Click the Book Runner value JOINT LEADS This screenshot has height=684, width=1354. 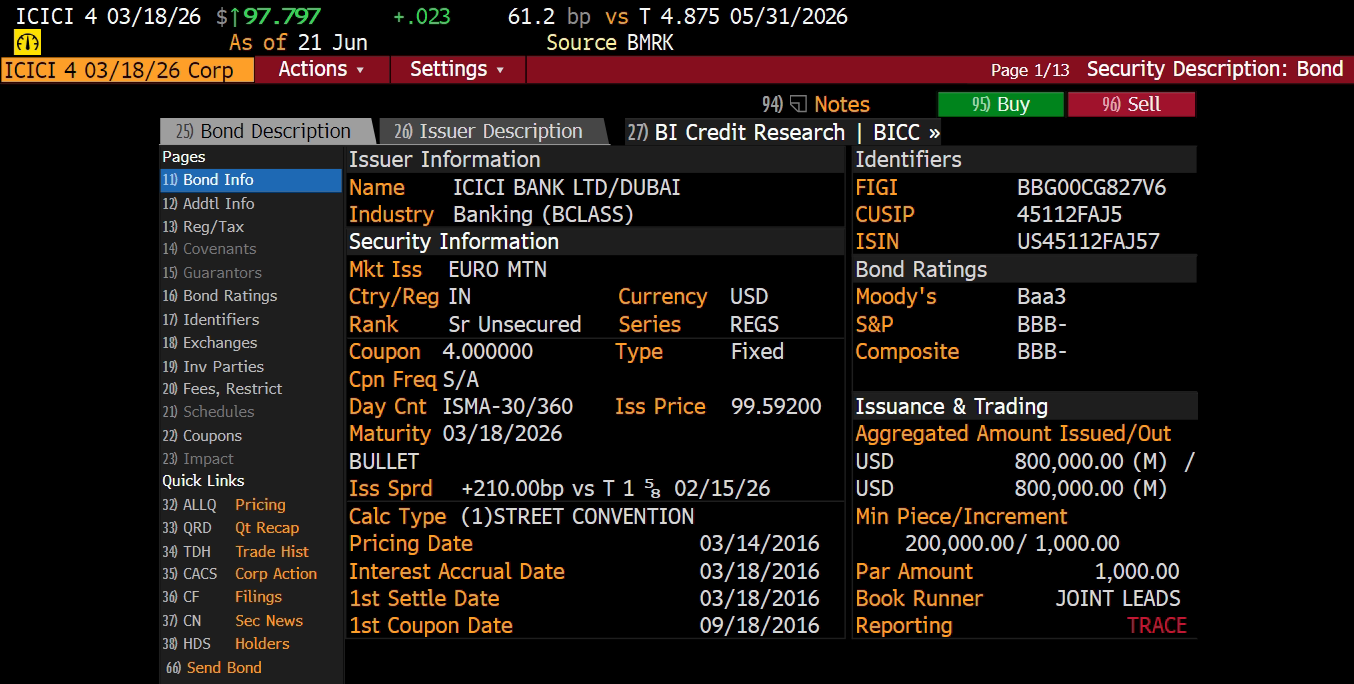tap(1118, 599)
